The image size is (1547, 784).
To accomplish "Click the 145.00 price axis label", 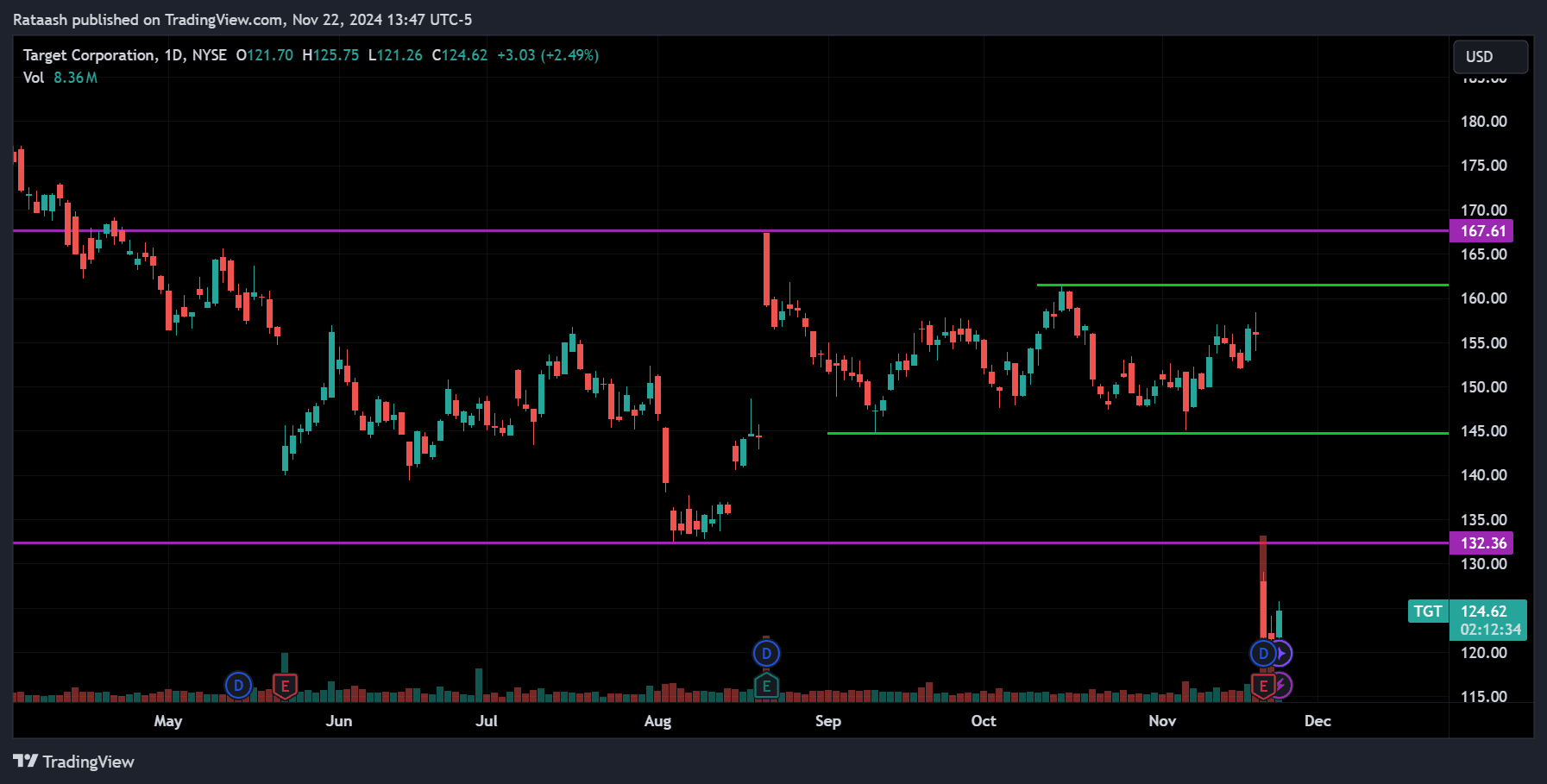I will [x=1483, y=431].
